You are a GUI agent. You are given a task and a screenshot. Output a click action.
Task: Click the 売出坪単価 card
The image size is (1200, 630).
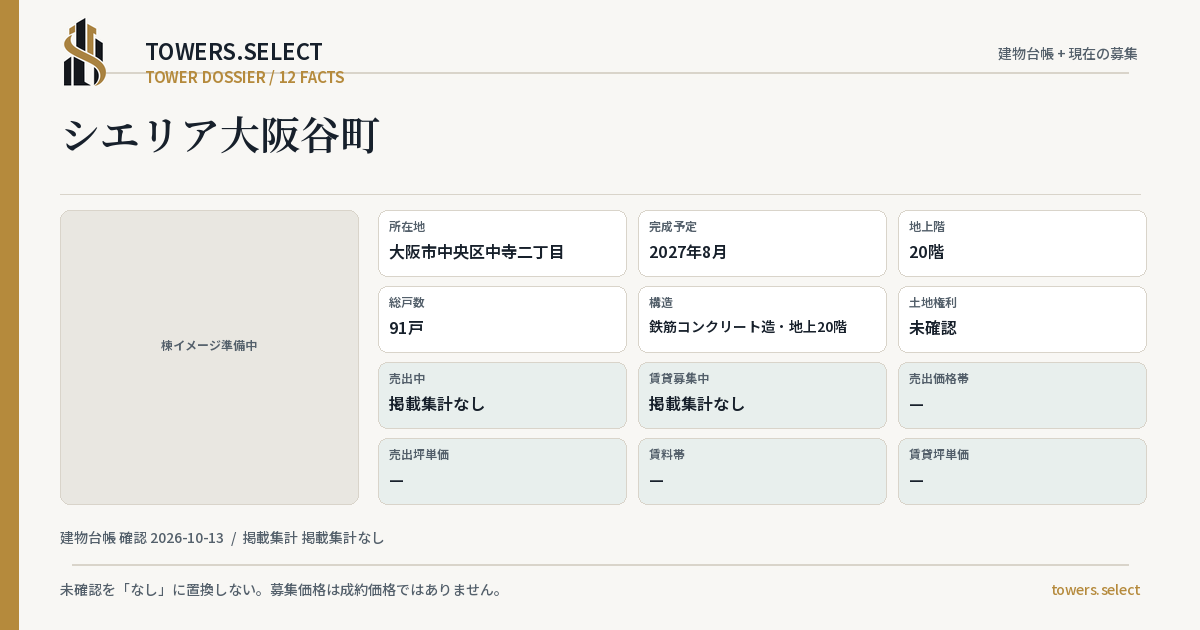coord(502,471)
